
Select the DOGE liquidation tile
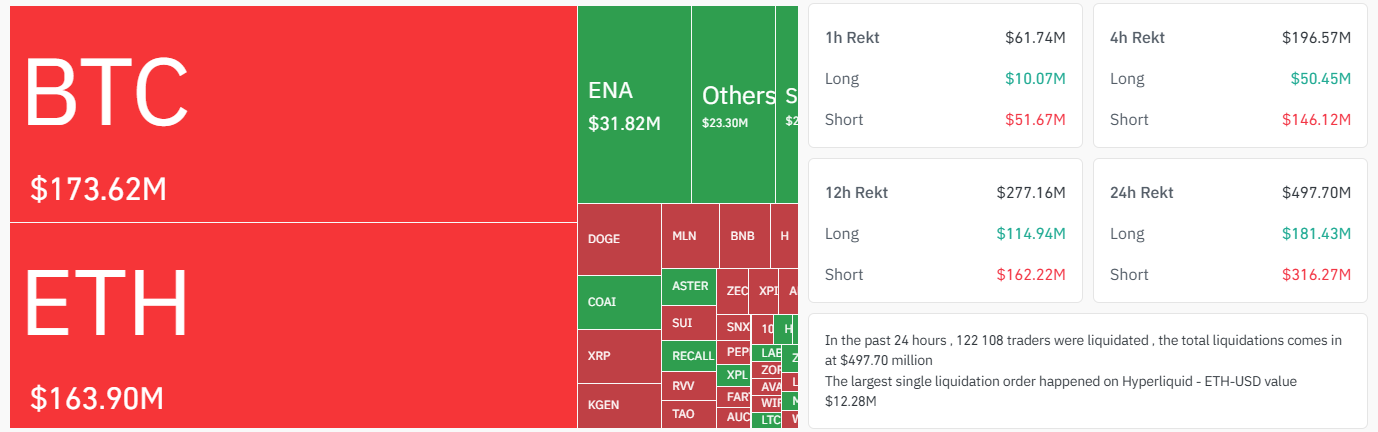(619, 239)
